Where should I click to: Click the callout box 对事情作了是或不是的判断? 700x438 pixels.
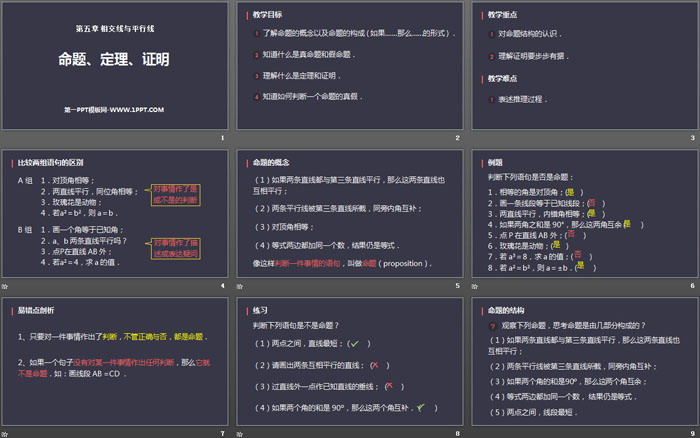click(175, 194)
